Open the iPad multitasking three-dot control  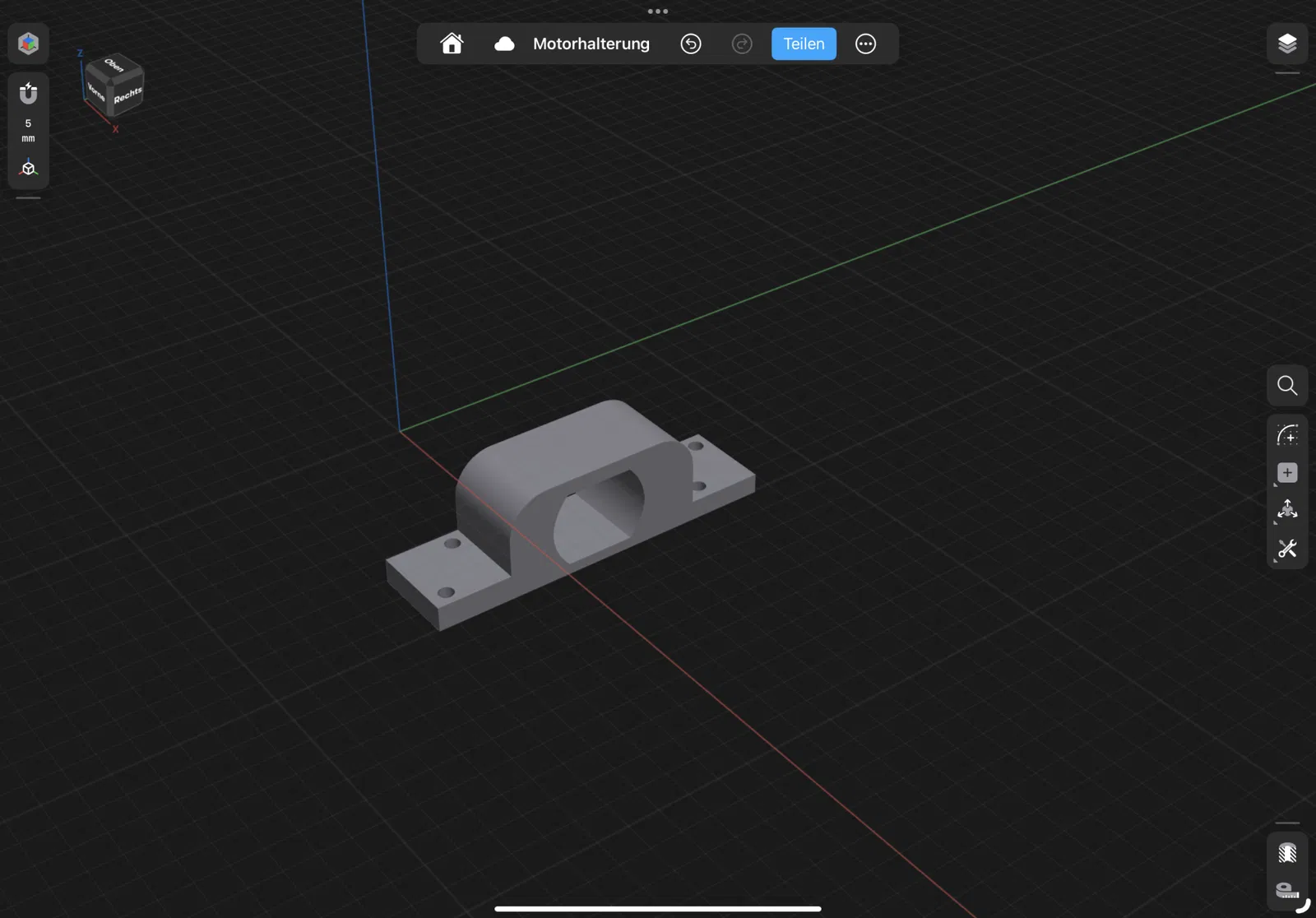[658, 12]
